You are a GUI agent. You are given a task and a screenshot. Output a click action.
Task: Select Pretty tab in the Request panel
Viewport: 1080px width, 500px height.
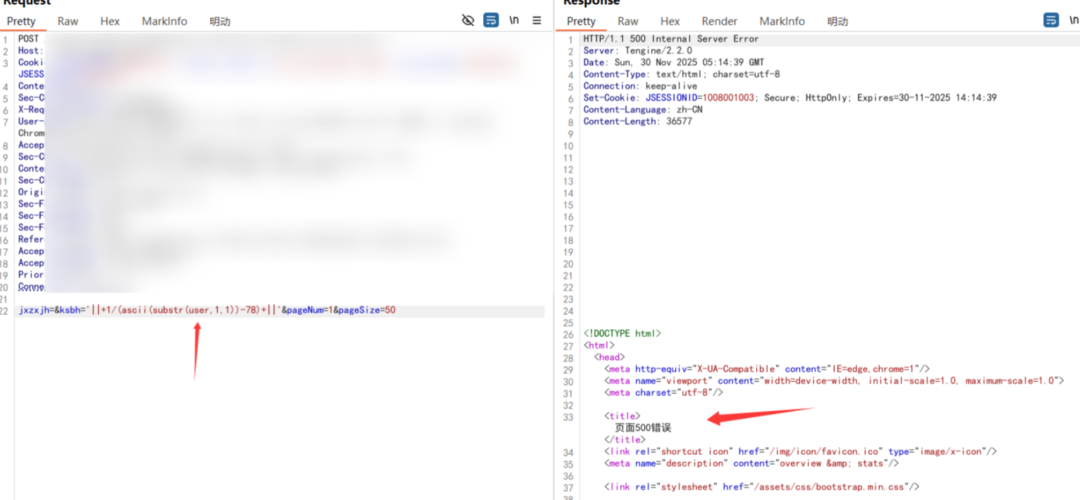coord(21,21)
